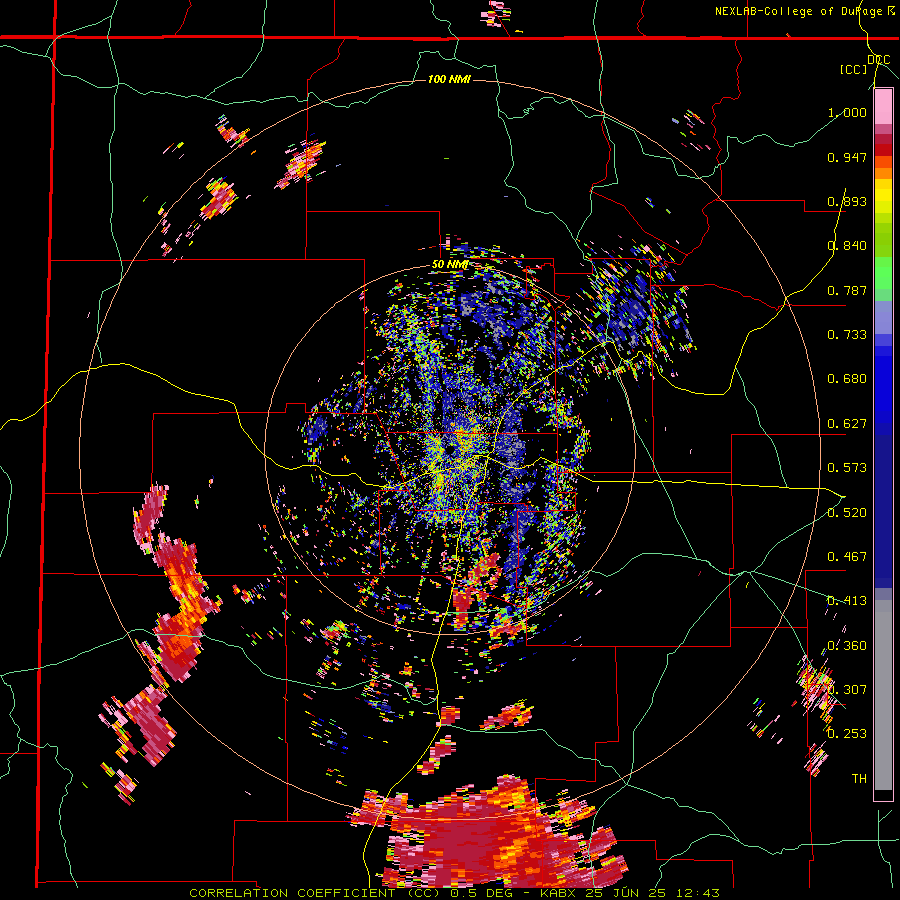Click the 1.000 value on the color scale
The height and width of the screenshot is (900, 900).
(x=847, y=112)
